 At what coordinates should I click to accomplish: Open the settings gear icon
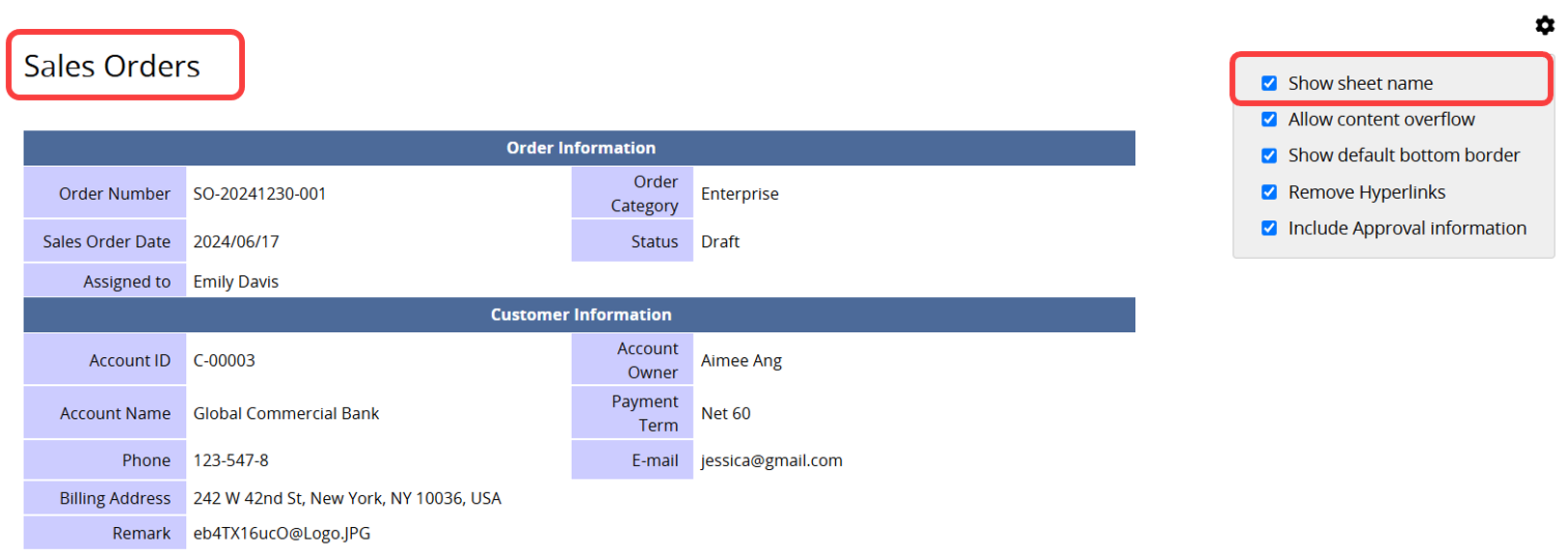coord(1544,25)
